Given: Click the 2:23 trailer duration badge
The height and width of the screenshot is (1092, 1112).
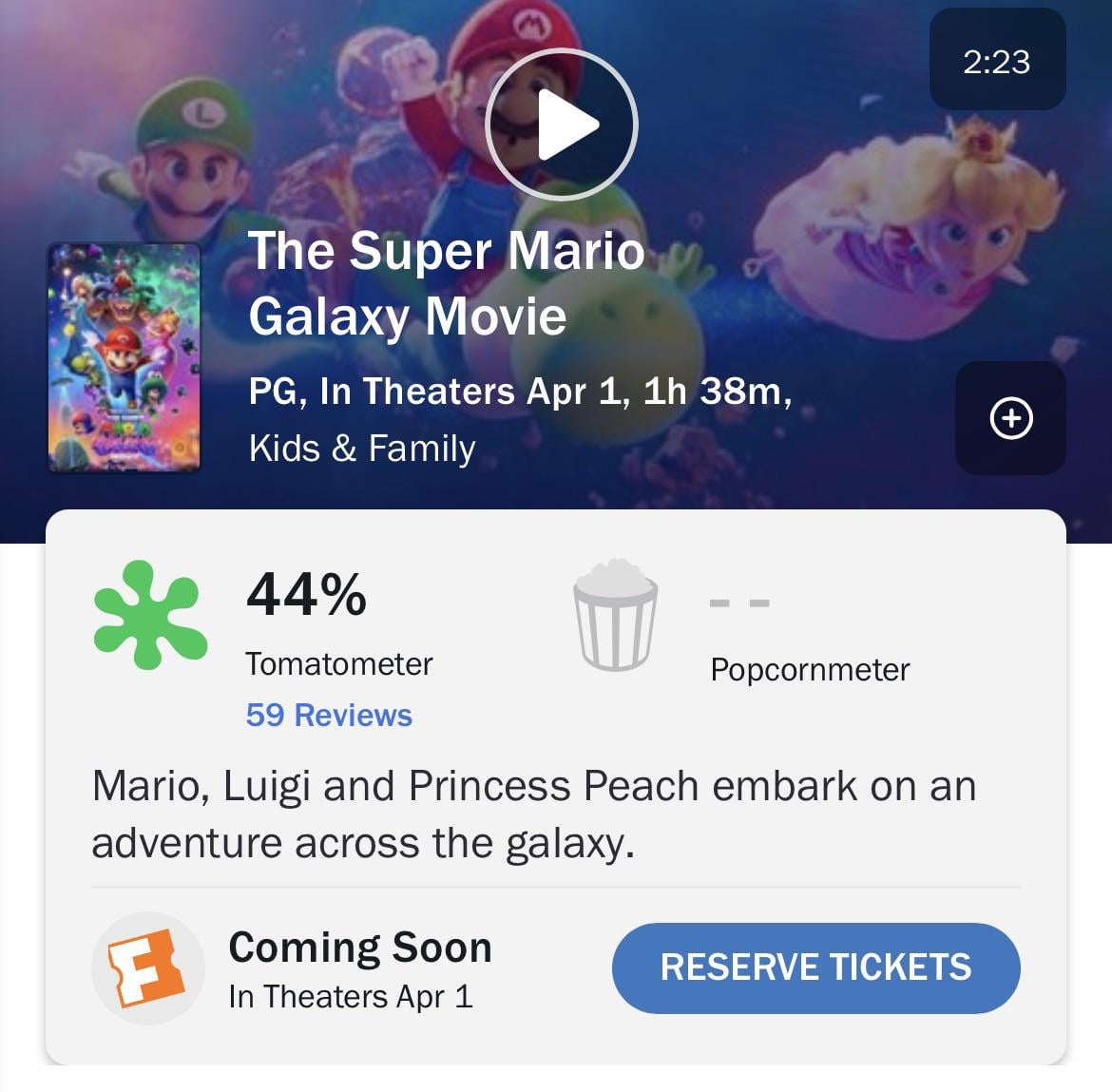Looking at the screenshot, I should tap(996, 62).
